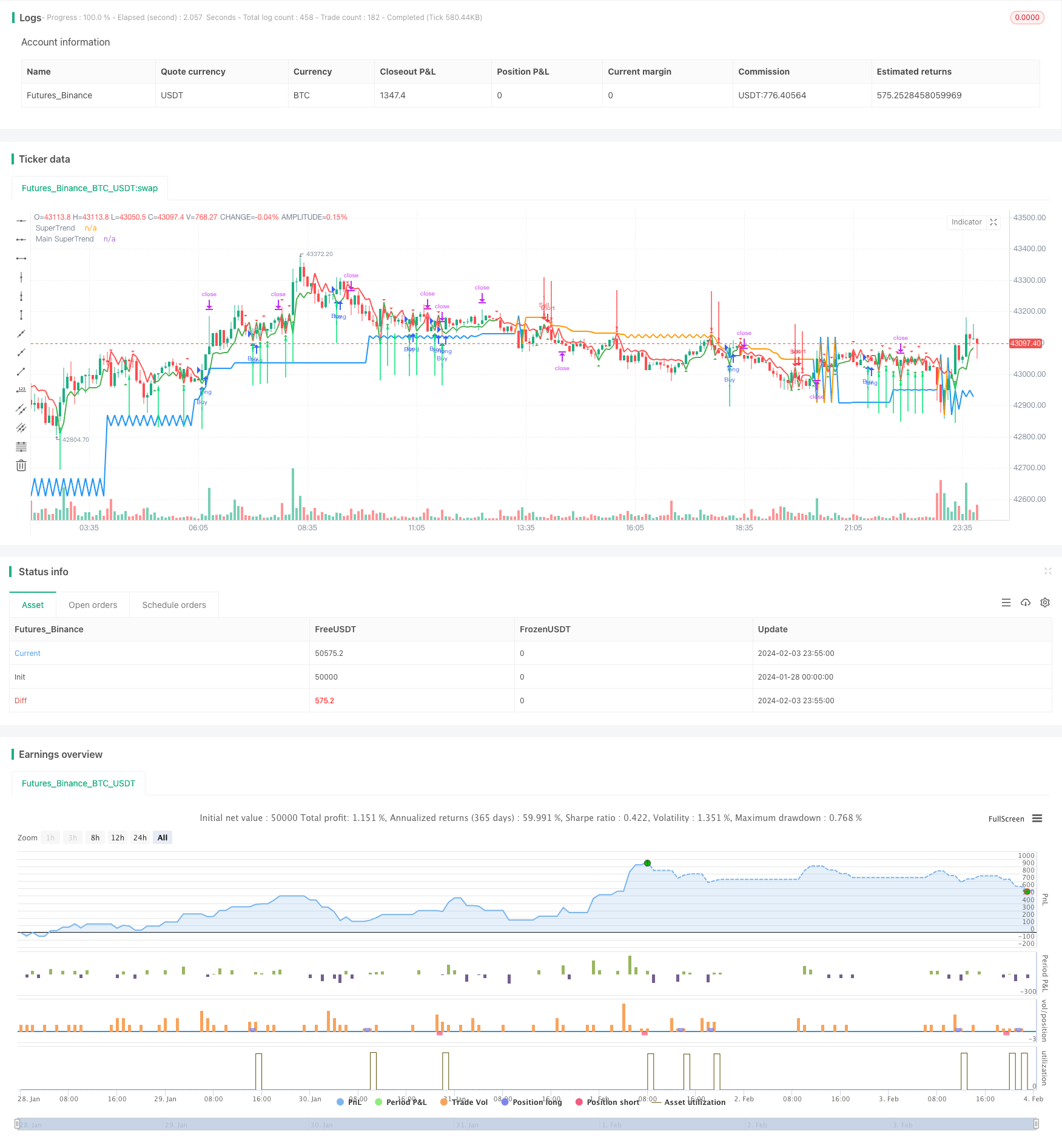Select the vertical ray line drawing tool
Screen dimensions: 1062x1148
tap(21, 296)
